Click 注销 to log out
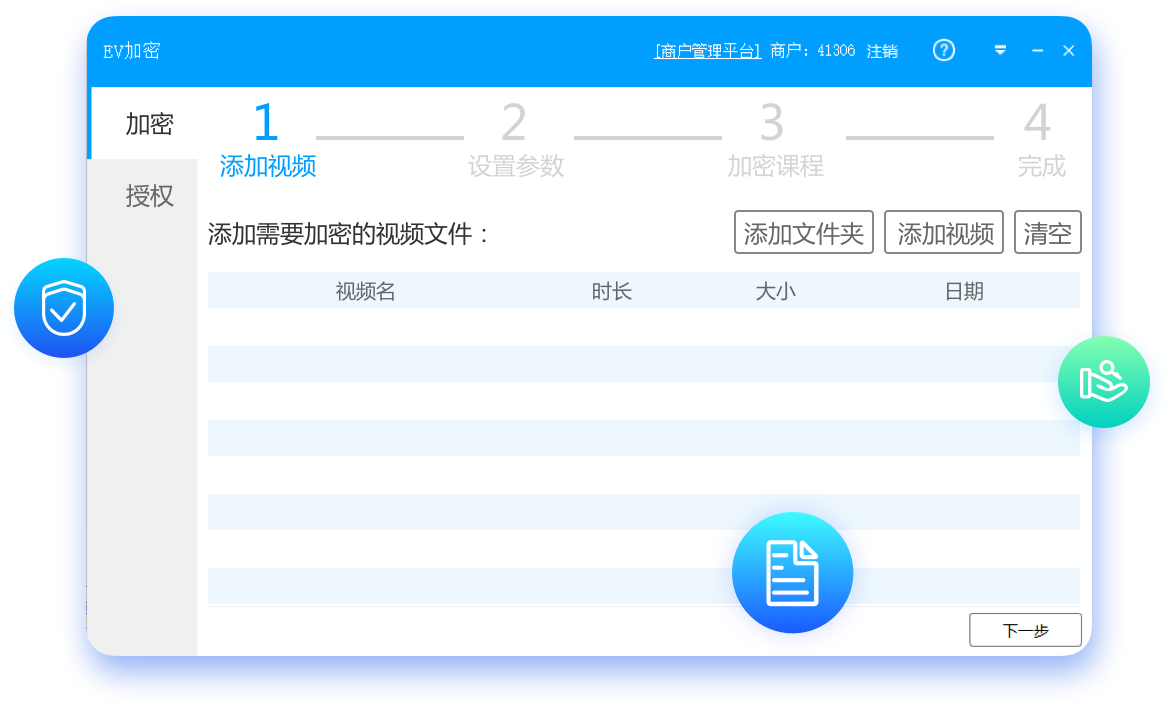 coord(881,51)
